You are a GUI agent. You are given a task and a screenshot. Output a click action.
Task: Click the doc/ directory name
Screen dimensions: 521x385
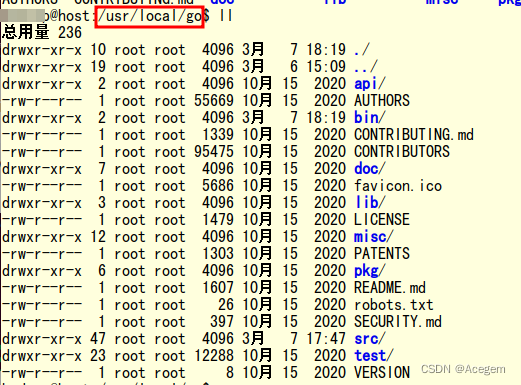tap(370, 169)
